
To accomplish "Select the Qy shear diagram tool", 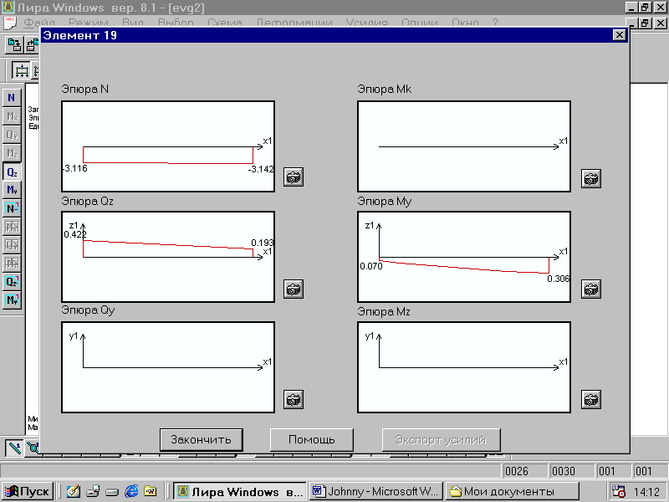I will pyautogui.click(x=12, y=135).
